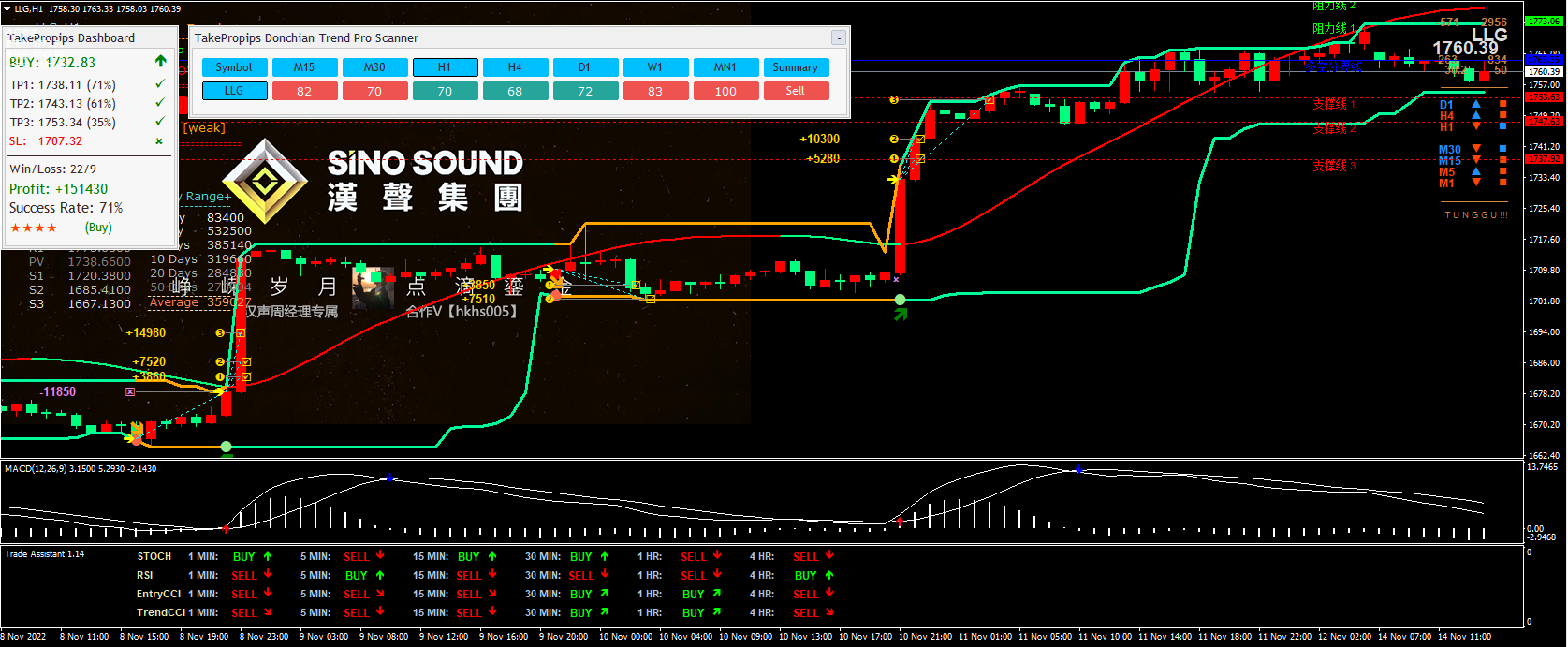
Task: Click the MN1 score cell showing 100
Action: point(725,91)
